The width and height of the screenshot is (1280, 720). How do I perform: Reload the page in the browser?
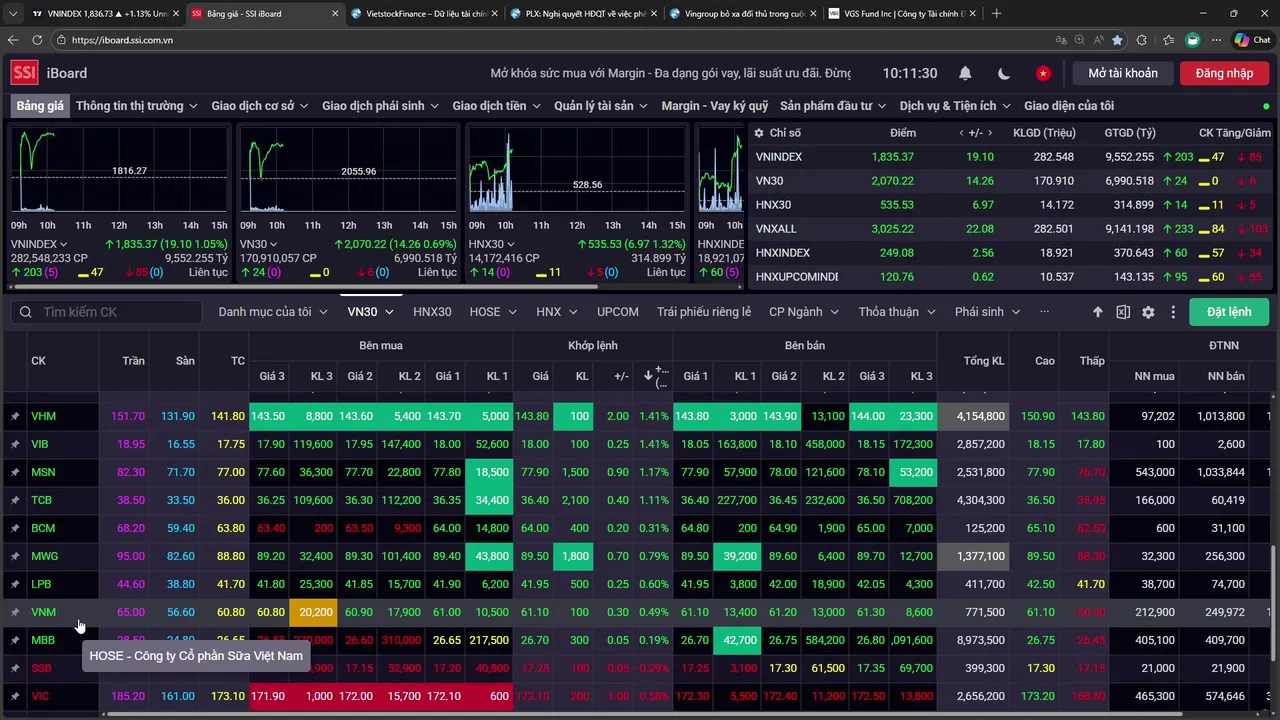[x=37, y=40]
